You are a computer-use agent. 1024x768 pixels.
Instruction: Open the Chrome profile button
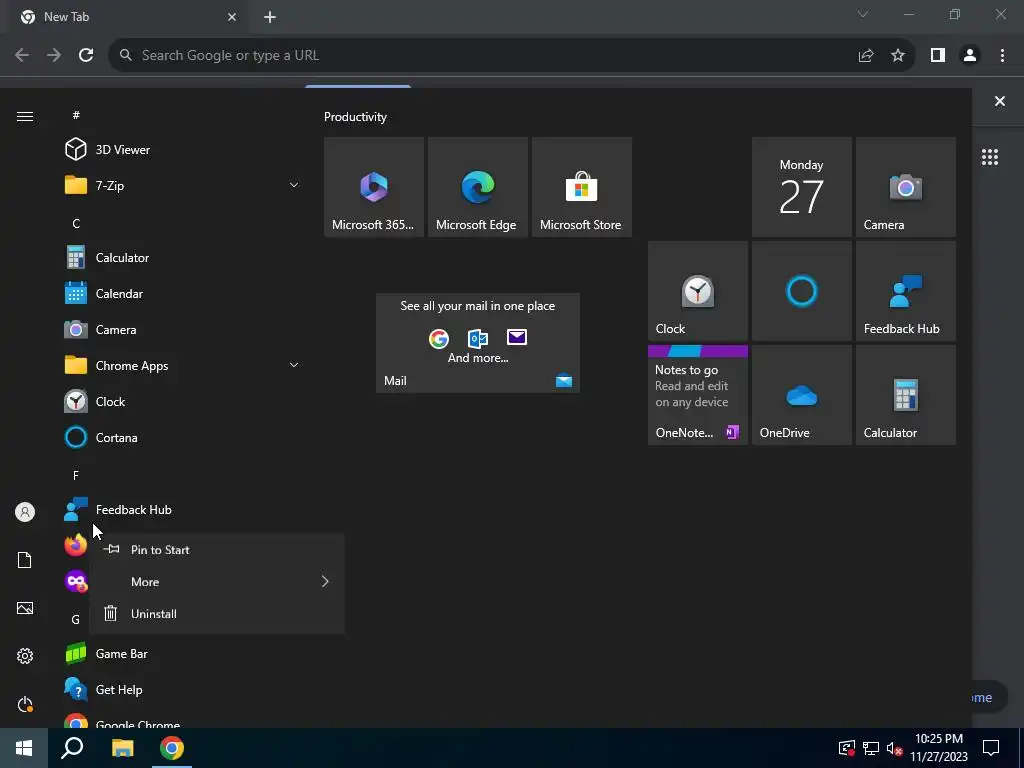(x=970, y=56)
